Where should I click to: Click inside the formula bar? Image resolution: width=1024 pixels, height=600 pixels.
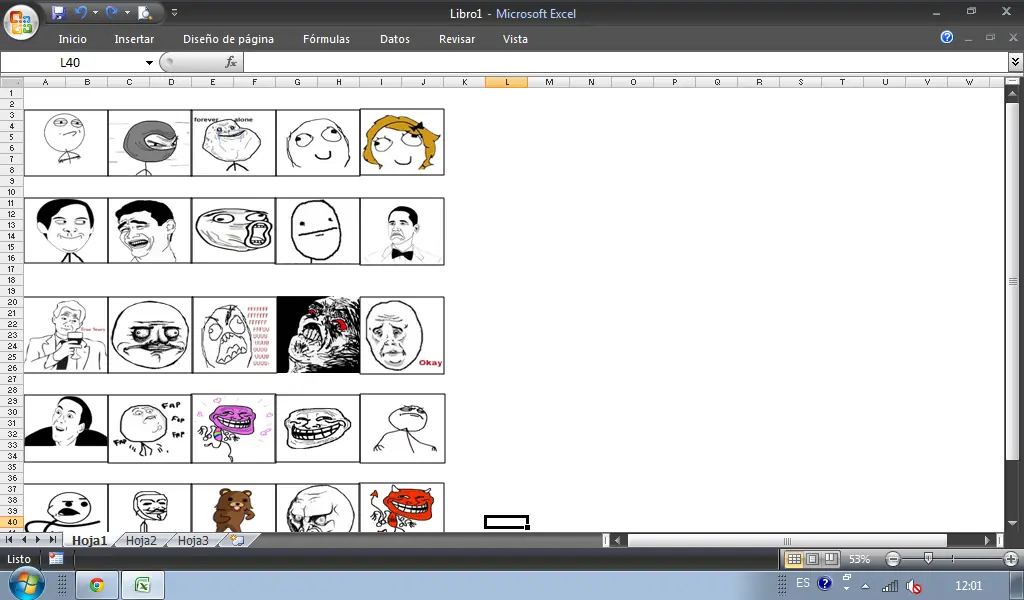[x=626, y=63]
